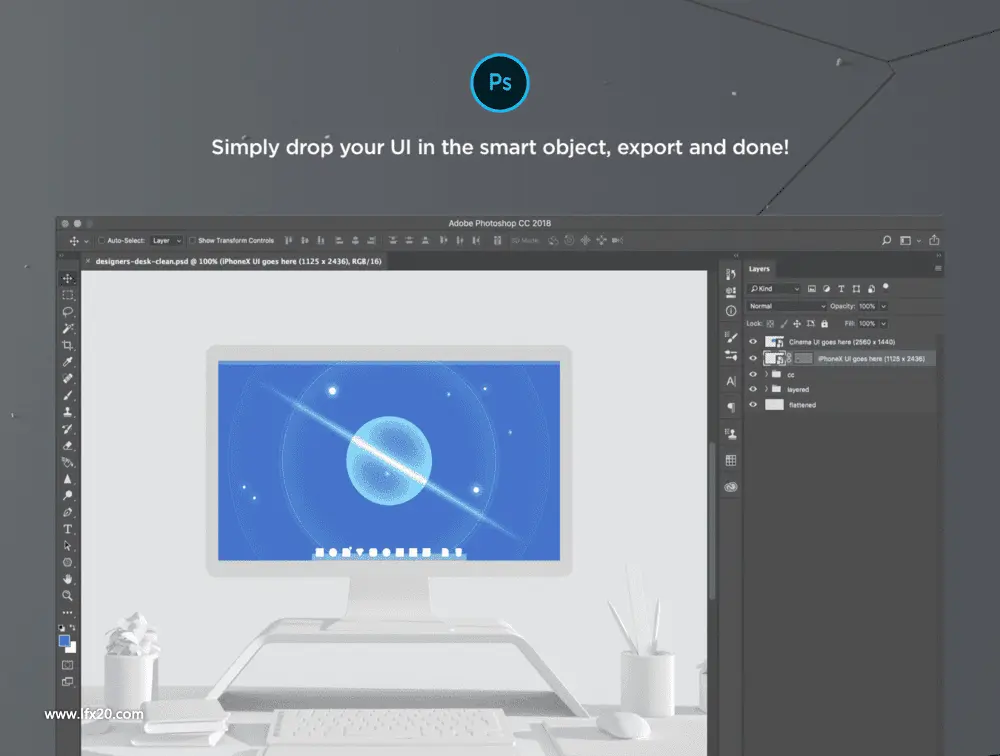The width and height of the screenshot is (1000, 756).
Task: Hide the Cinema UI goes here layer
Action: [x=753, y=341]
